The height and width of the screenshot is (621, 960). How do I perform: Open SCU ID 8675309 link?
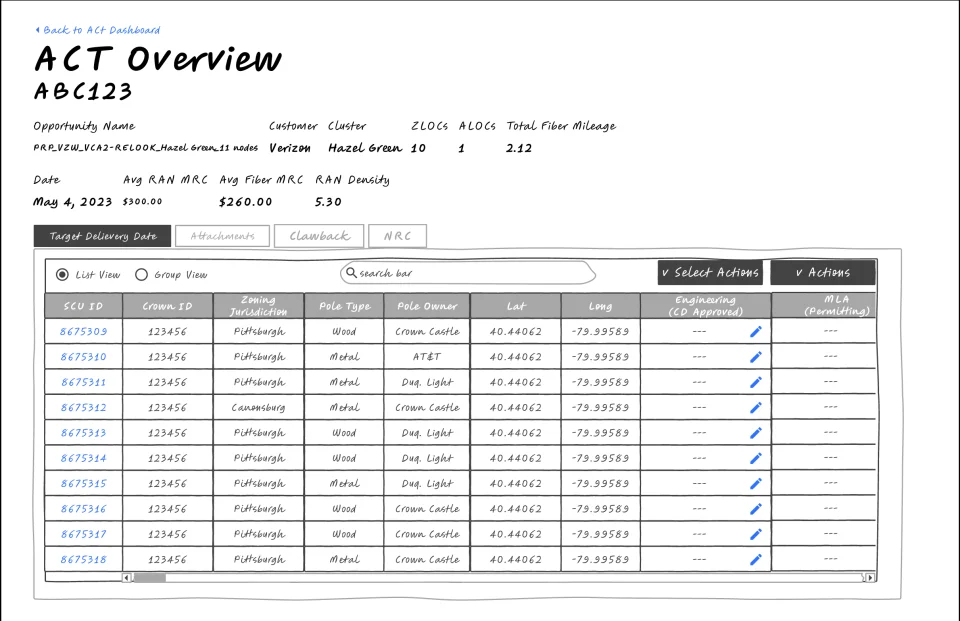coord(83,331)
